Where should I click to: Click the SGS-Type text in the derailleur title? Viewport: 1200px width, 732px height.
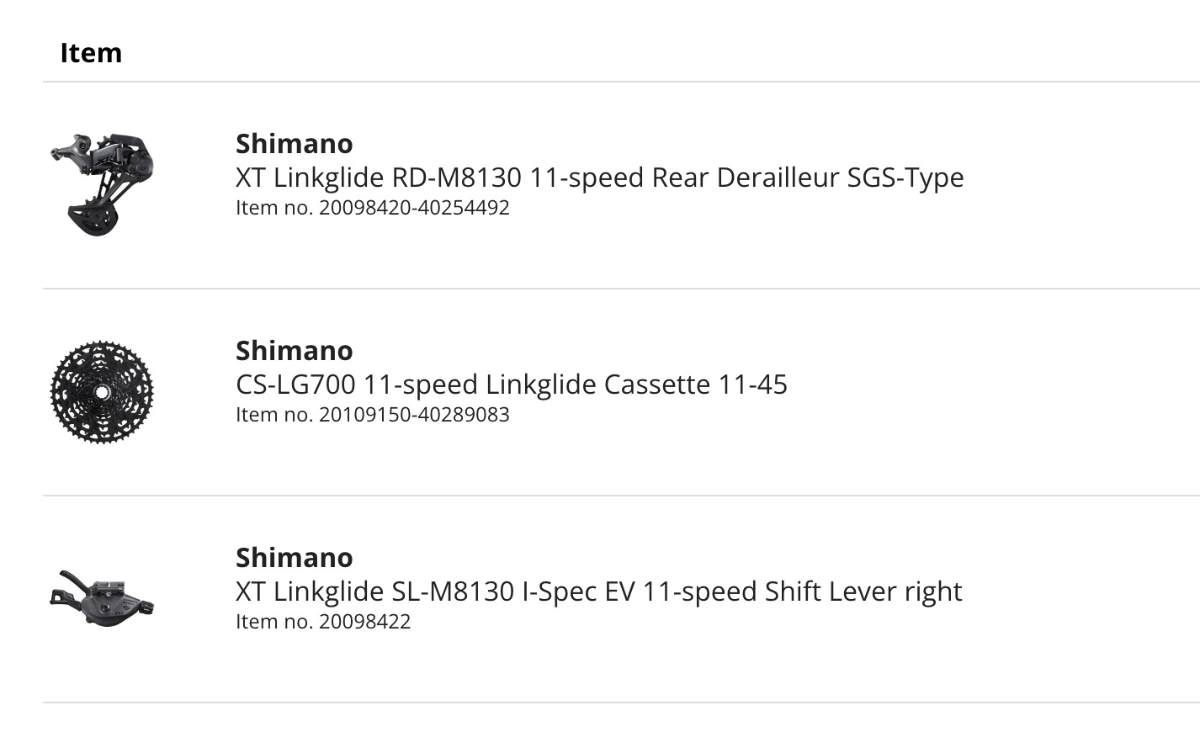click(906, 179)
